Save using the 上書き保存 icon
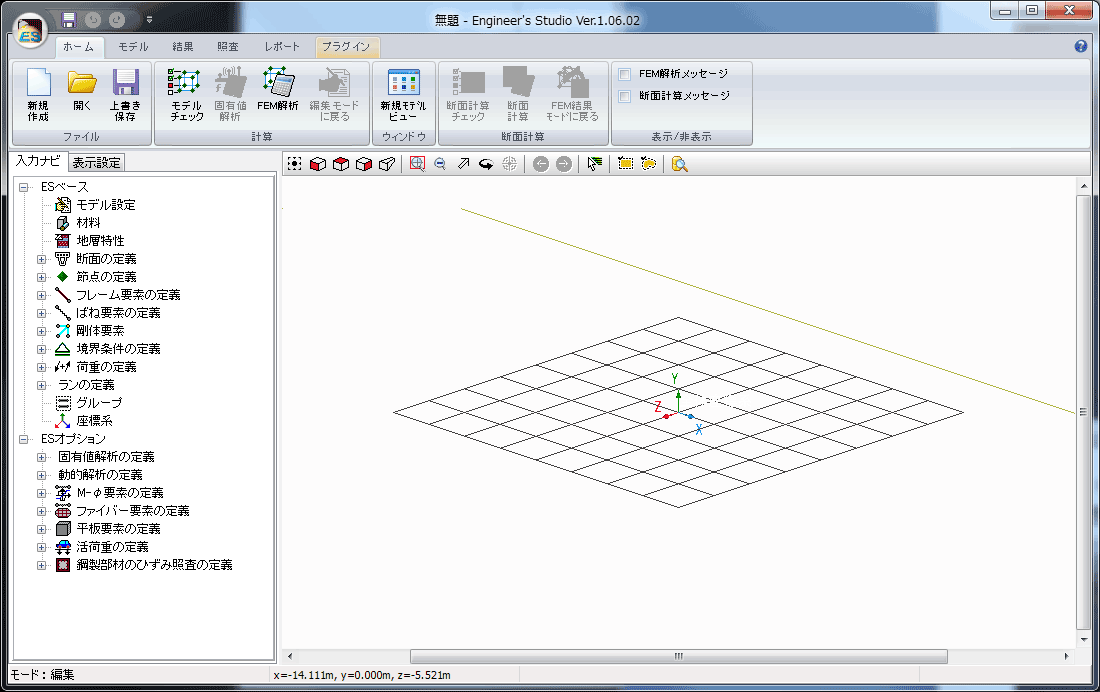Screen dimensions: 1100x692 point(125,94)
